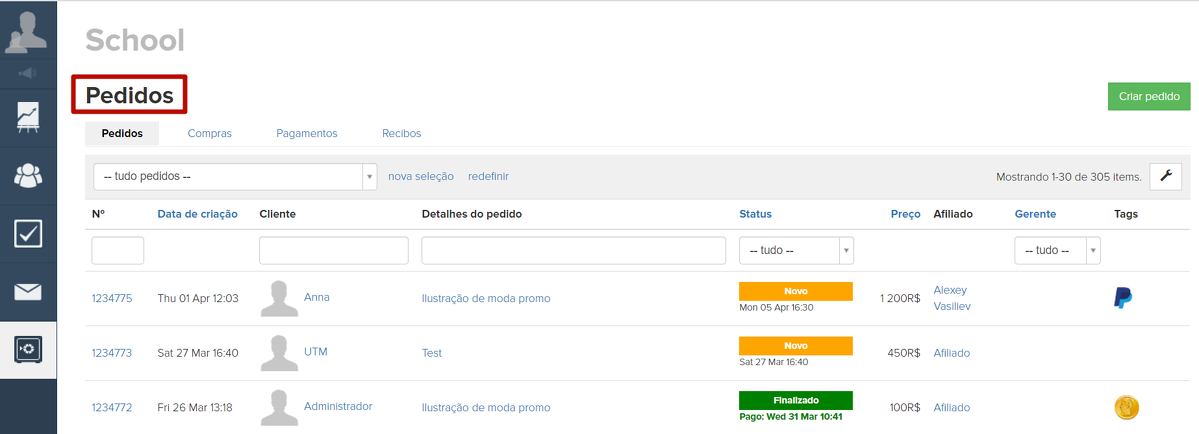The width and height of the screenshot is (1199, 434).
Task: Open the tasks checkmark sidebar icon
Action: click(28, 234)
